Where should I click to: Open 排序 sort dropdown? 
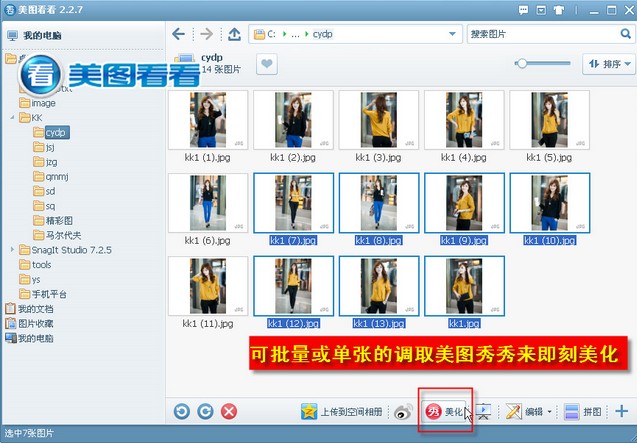(609, 64)
